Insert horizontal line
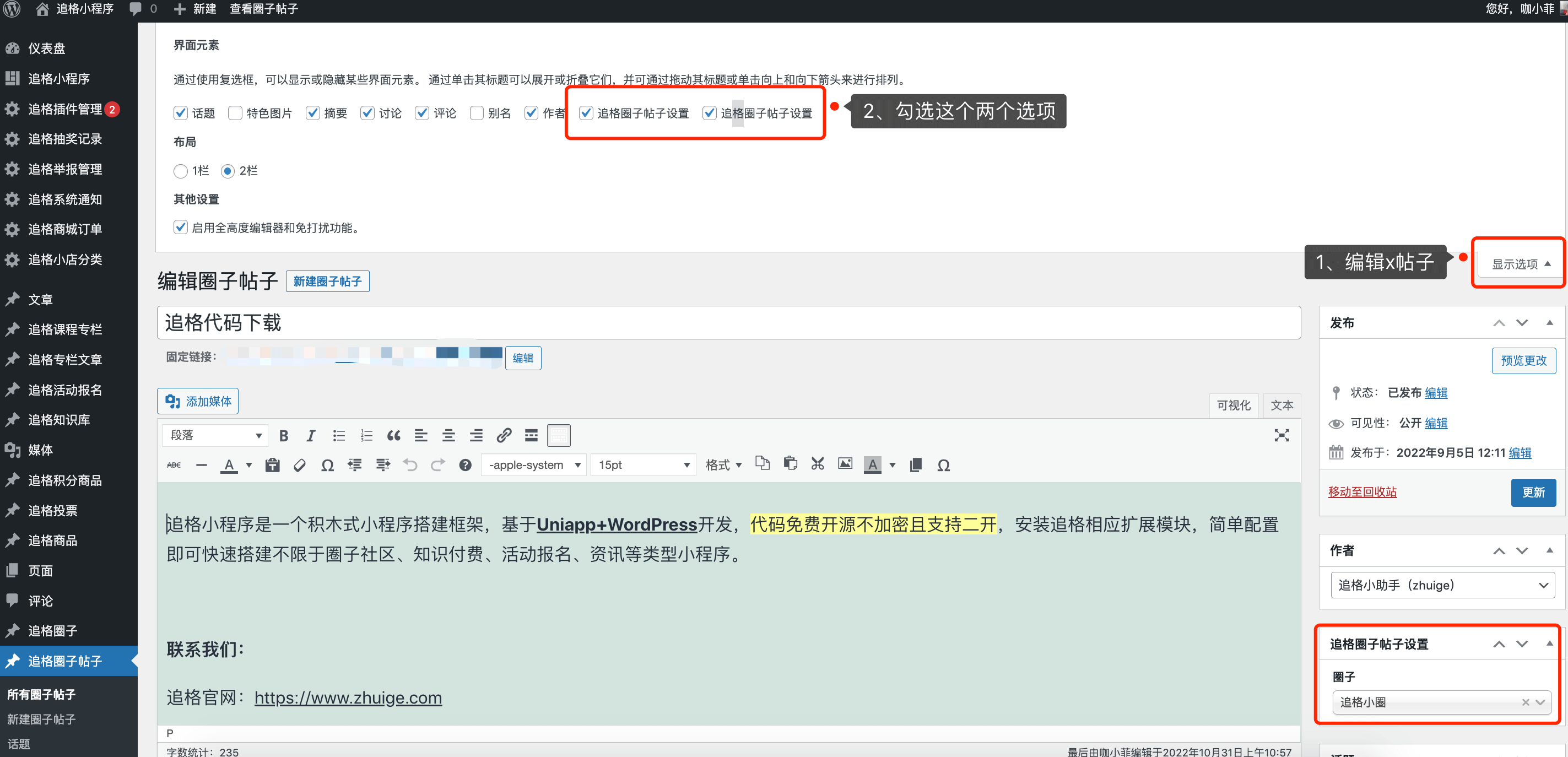 pyautogui.click(x=202, y=466)
